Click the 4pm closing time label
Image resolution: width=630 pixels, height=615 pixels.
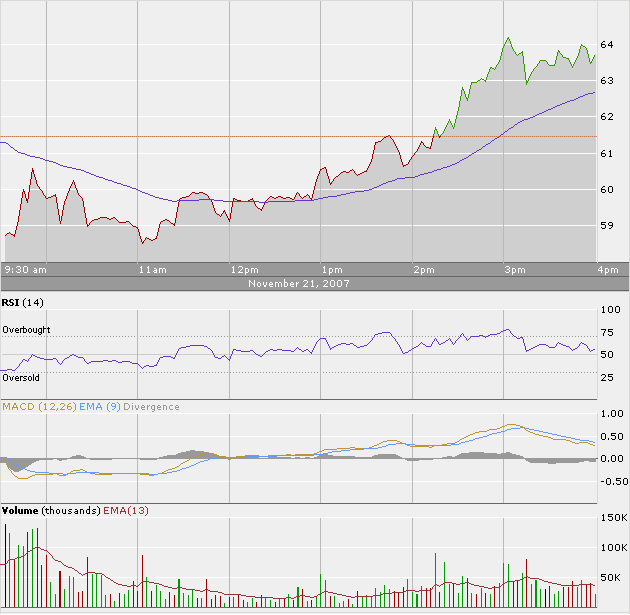[x=608, y=270]
